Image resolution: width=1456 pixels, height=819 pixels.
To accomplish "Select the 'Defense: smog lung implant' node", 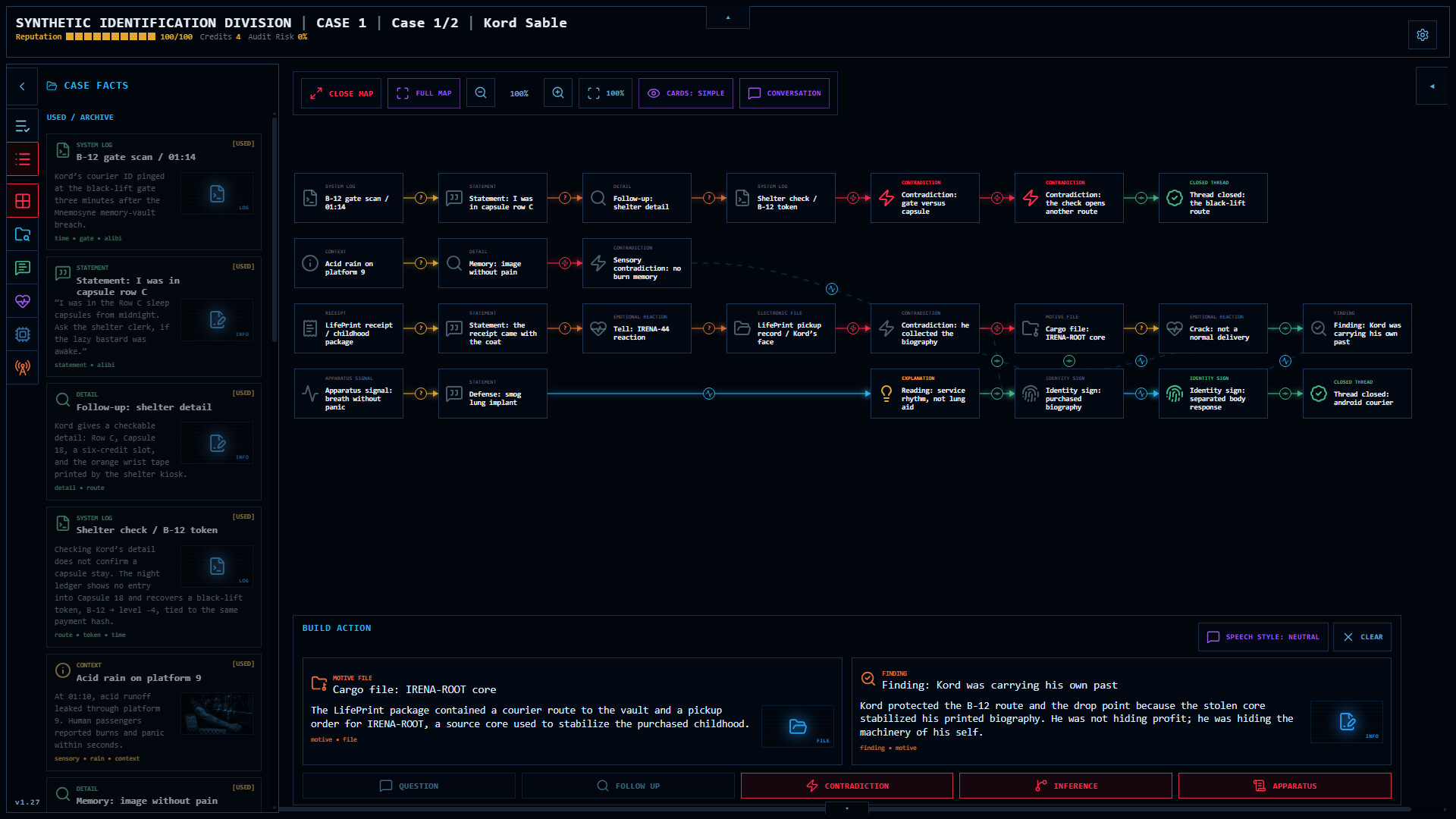I will [x=493, y=394].
